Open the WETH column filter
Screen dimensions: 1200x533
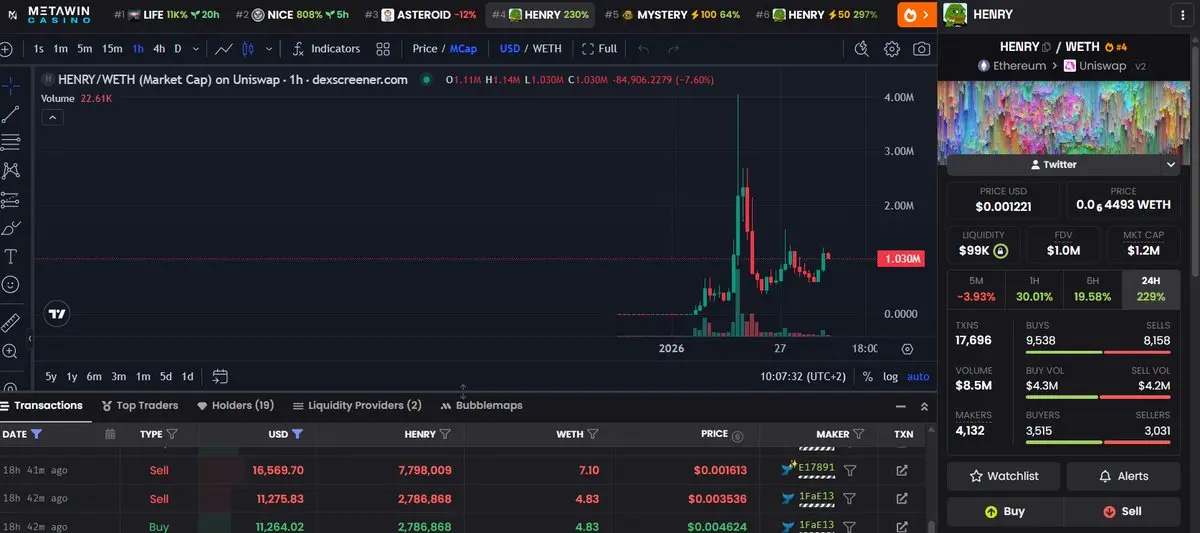pyautogui.click(x=593, y=435)
